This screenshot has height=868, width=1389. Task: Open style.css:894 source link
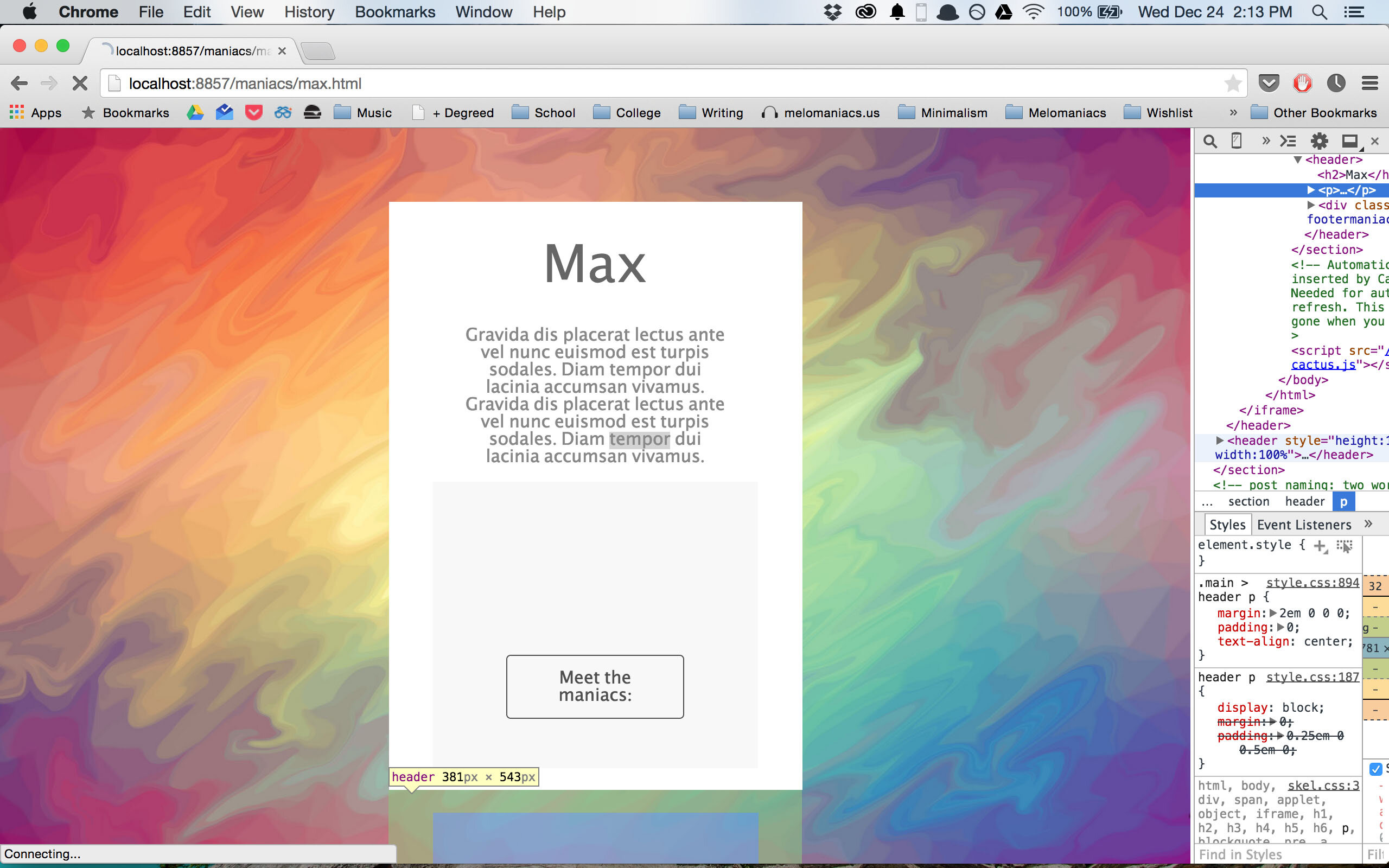1312,583
